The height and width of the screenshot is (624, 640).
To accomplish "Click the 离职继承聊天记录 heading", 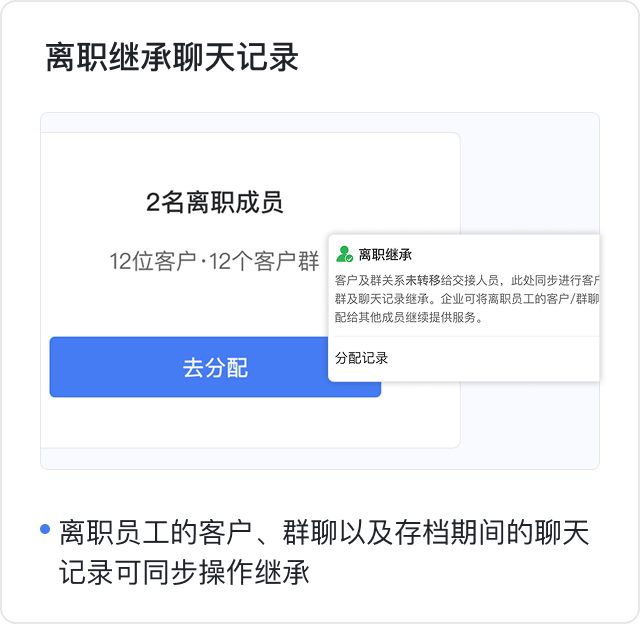I will point(172,57).
